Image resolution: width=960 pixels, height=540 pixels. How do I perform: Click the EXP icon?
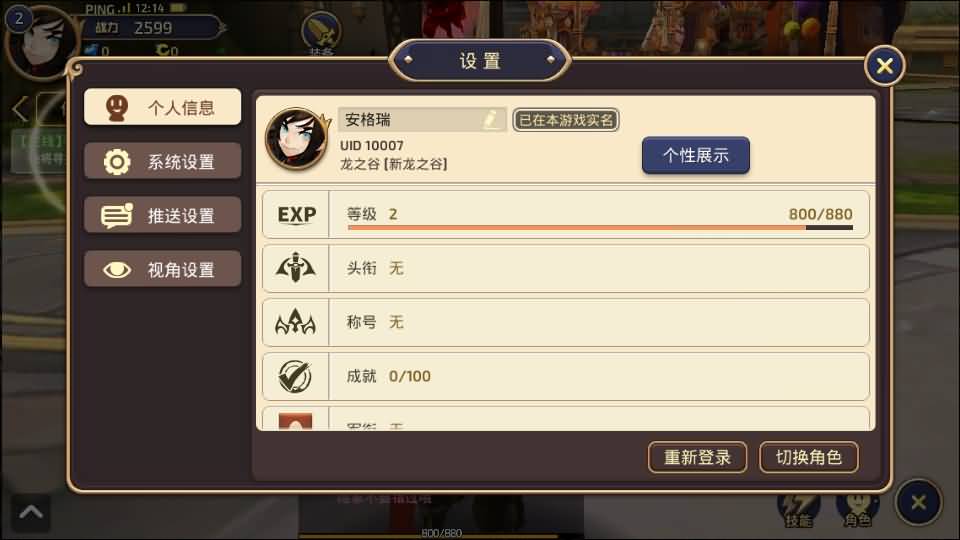click(296, 214)
